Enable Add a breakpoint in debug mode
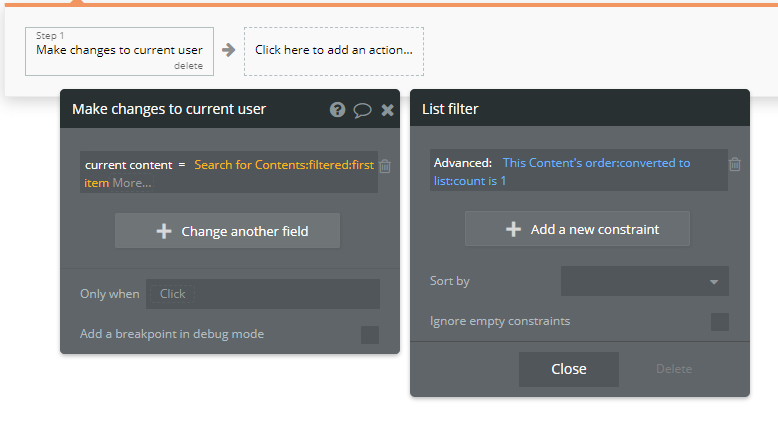778x428 pixels. click(370, 334)
